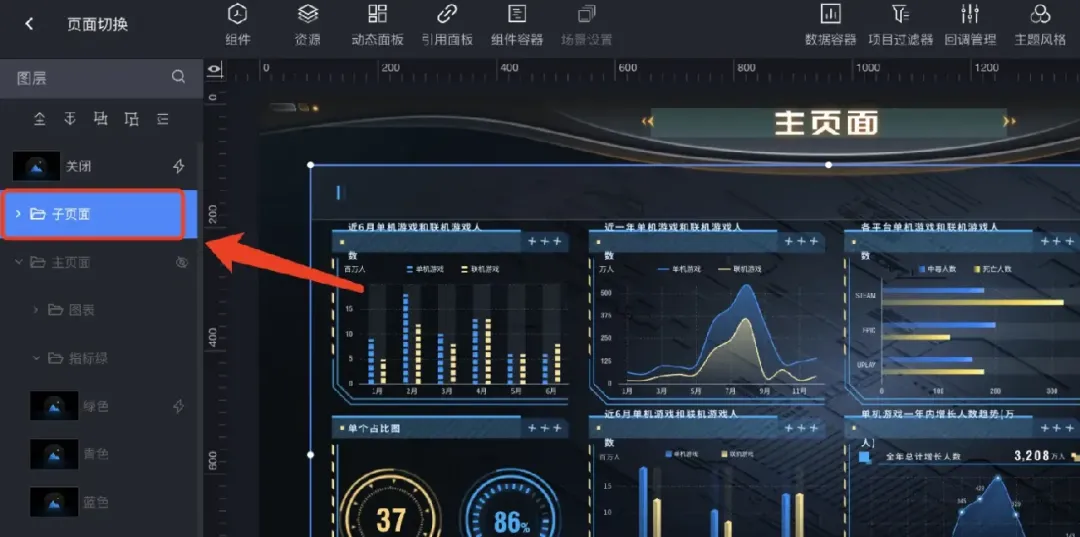Image resolution: width=1080 pixels, height=537 pixels.
Task: Open the 组件 components menu
Action: click(x=238, y=25)
